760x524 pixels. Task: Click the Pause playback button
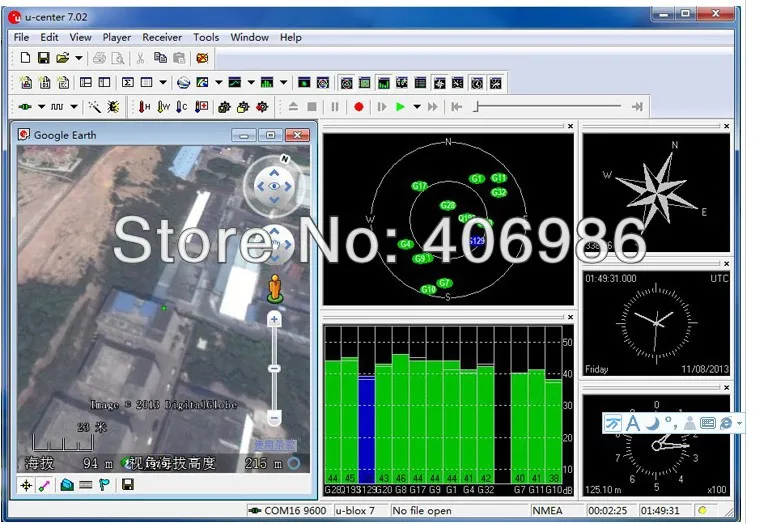coord(335,107)
